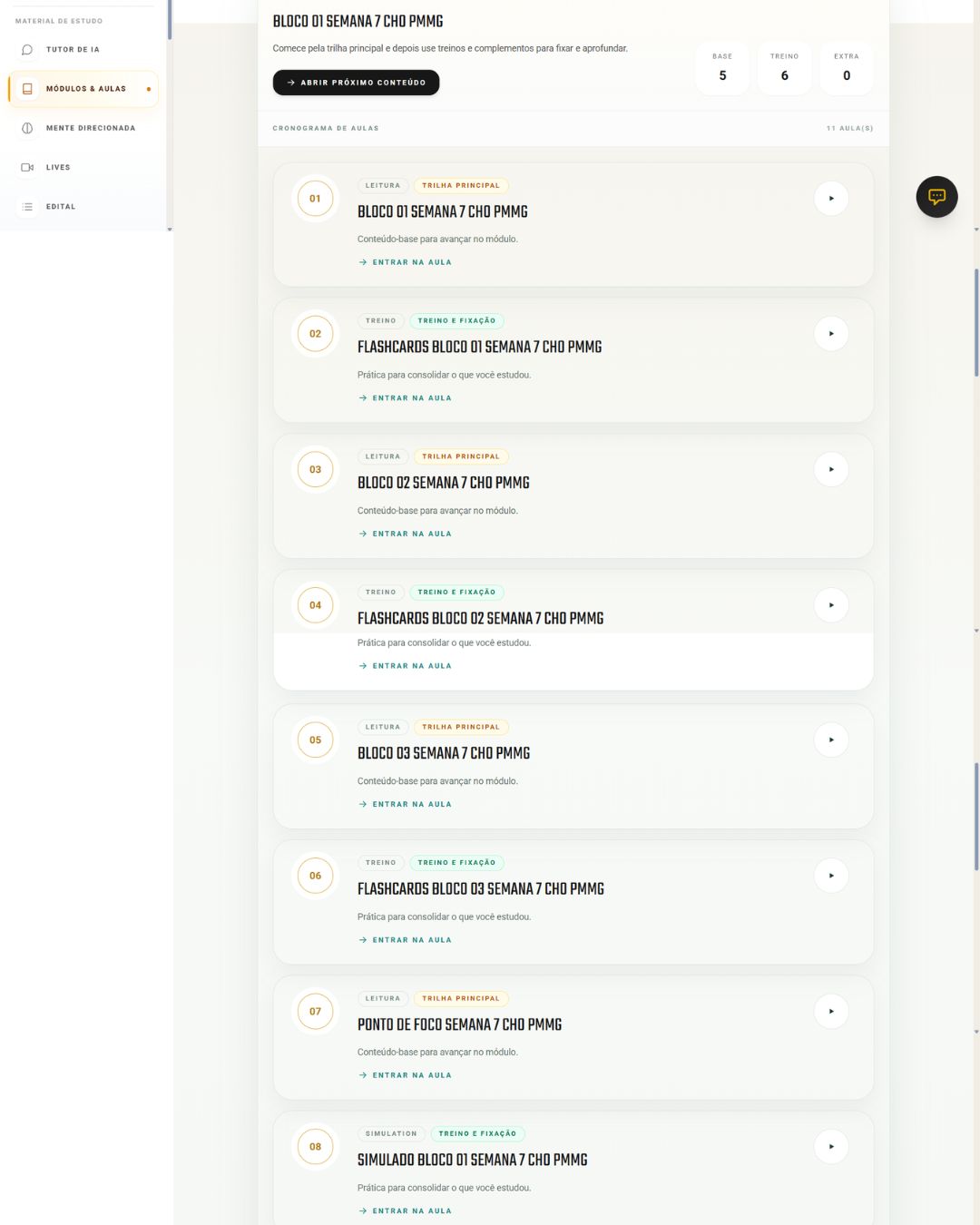Entrar na Aula for Ponto de Foco

405,1075
